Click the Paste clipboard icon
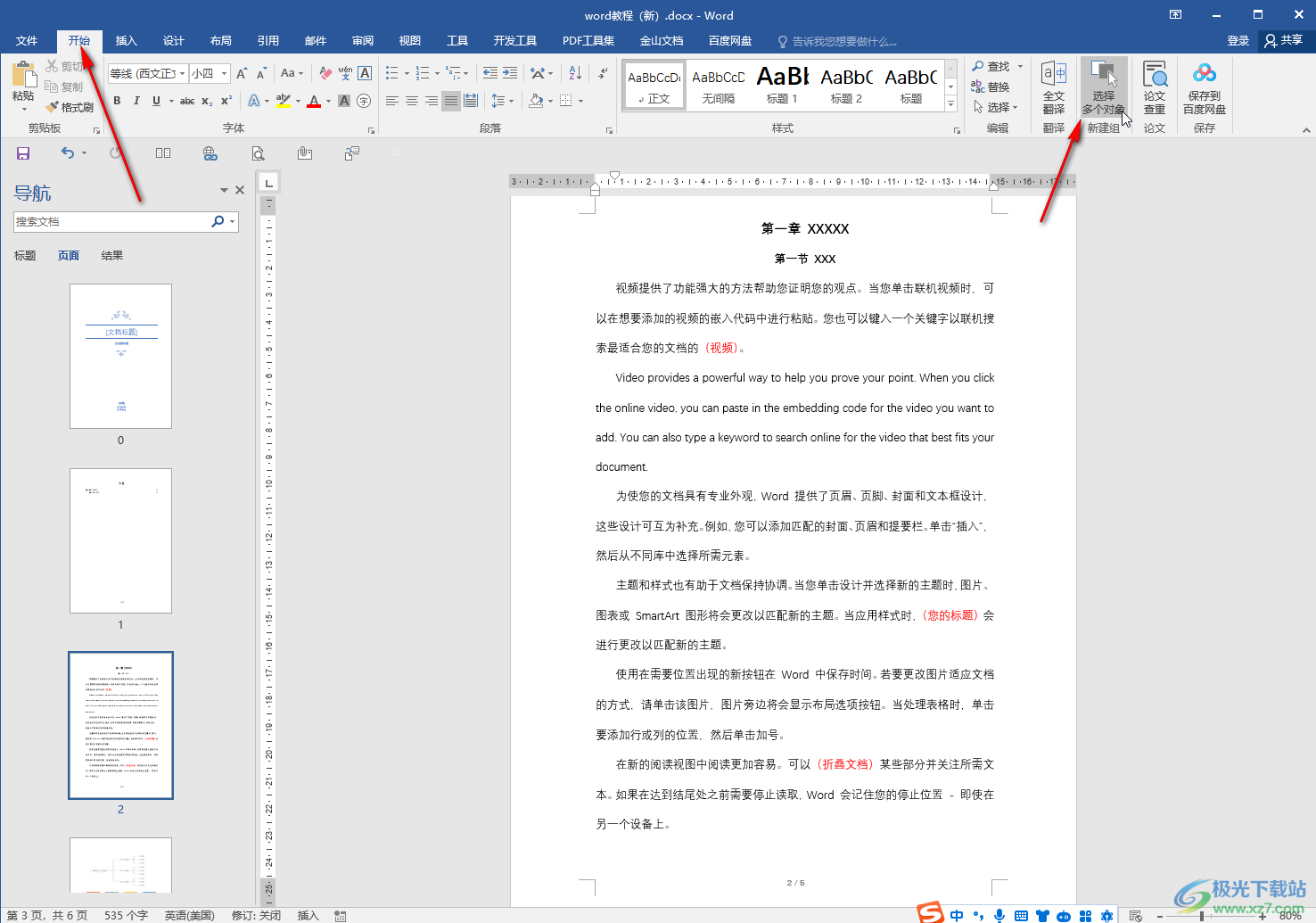This screenshot has height=923, width=1316. pyautogui.click(x=23, y=74)
